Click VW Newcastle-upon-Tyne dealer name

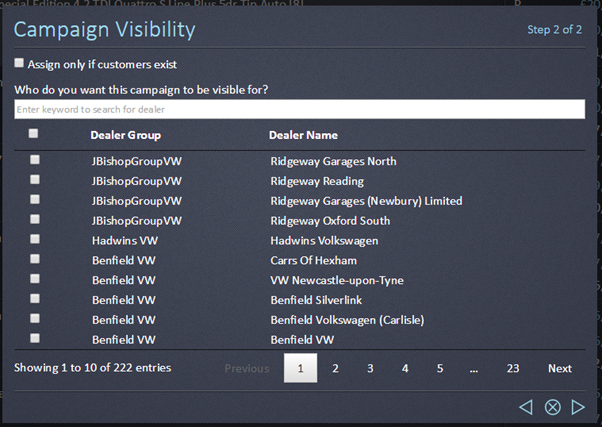point(337,280)
